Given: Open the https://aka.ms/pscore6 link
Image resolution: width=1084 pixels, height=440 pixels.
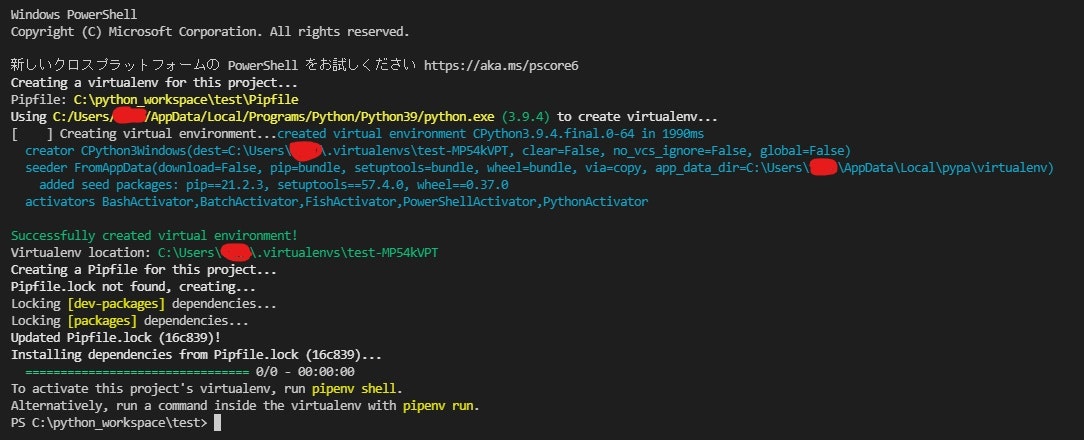Looking at the screenshot, I should click(501, 66).
